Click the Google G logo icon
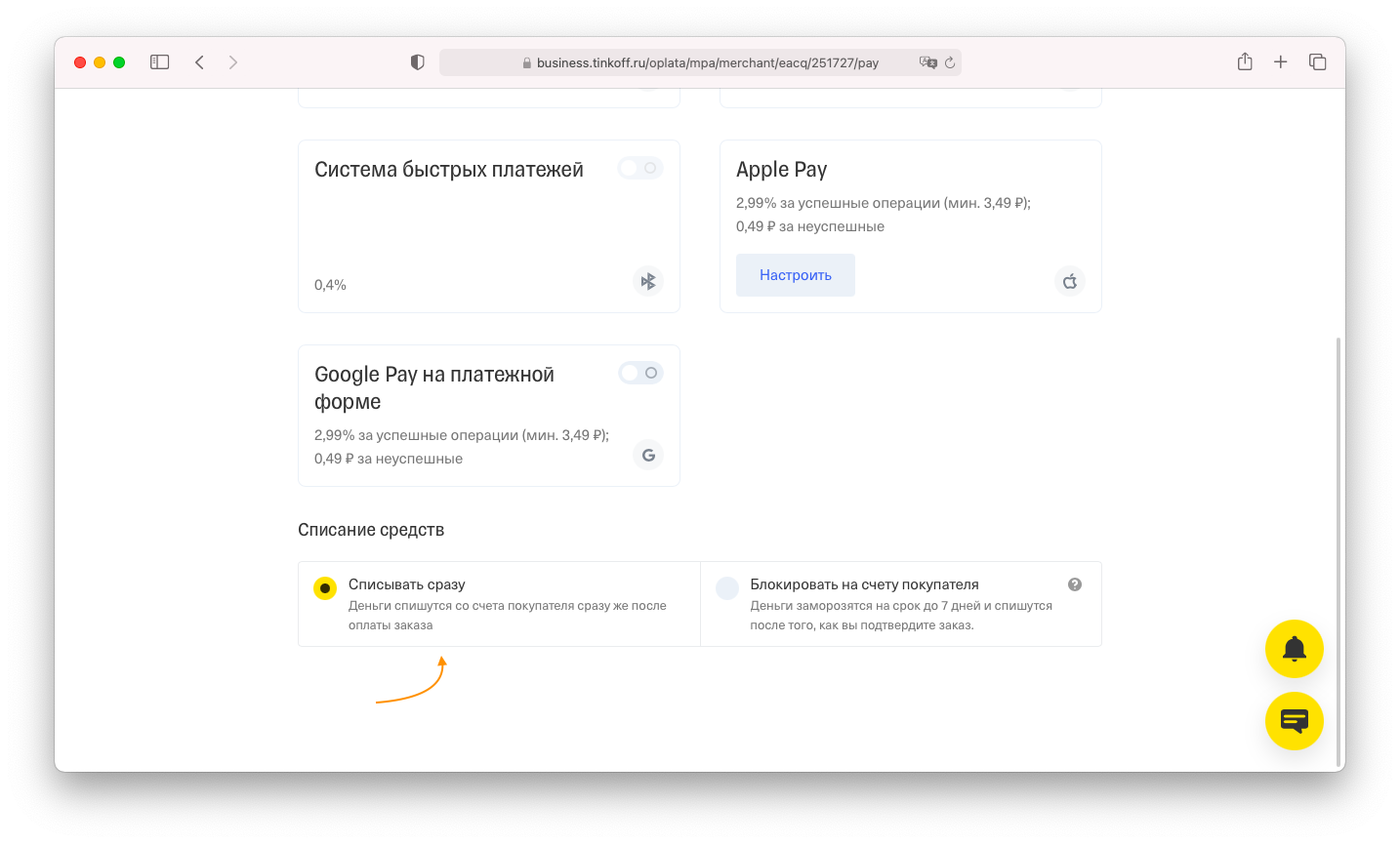The width and height of the screenshot is (1400, 844). pyautogui.click(x=648, y=455)
